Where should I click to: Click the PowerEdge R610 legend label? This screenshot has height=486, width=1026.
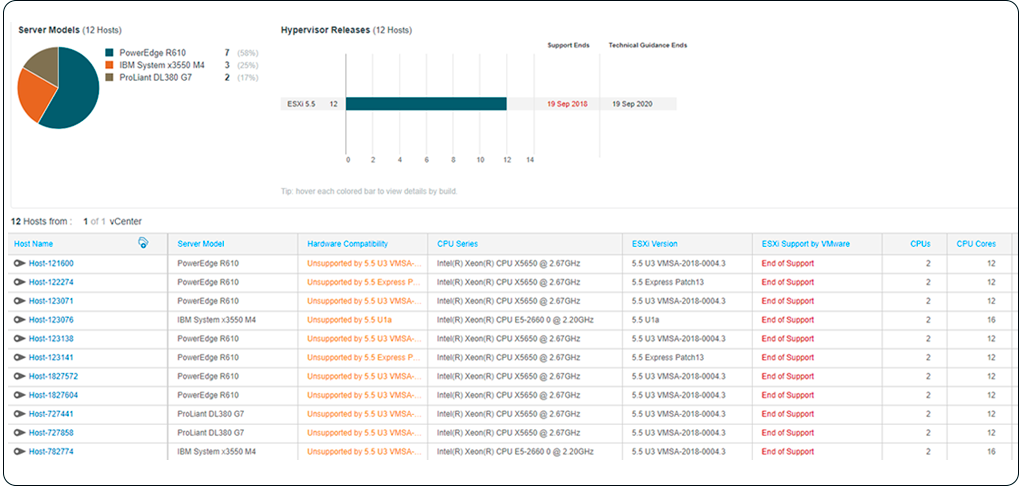(x=151, y=52)
